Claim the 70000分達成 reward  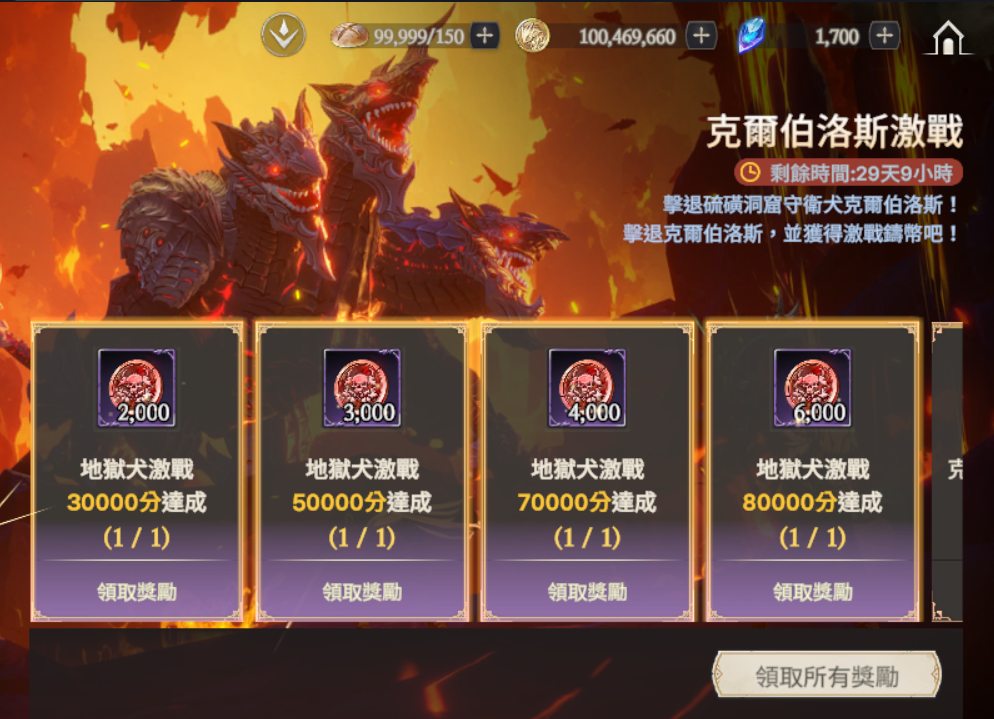(587, 592)
